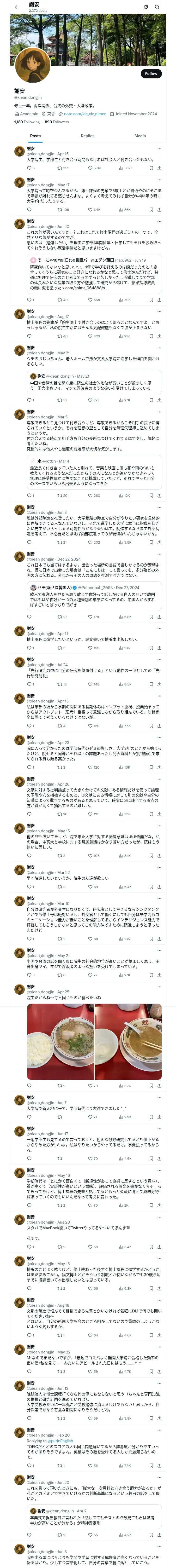Viewport: 176px width, 1568px height.
Task: Switch to the Media tab
Action: 139,136
